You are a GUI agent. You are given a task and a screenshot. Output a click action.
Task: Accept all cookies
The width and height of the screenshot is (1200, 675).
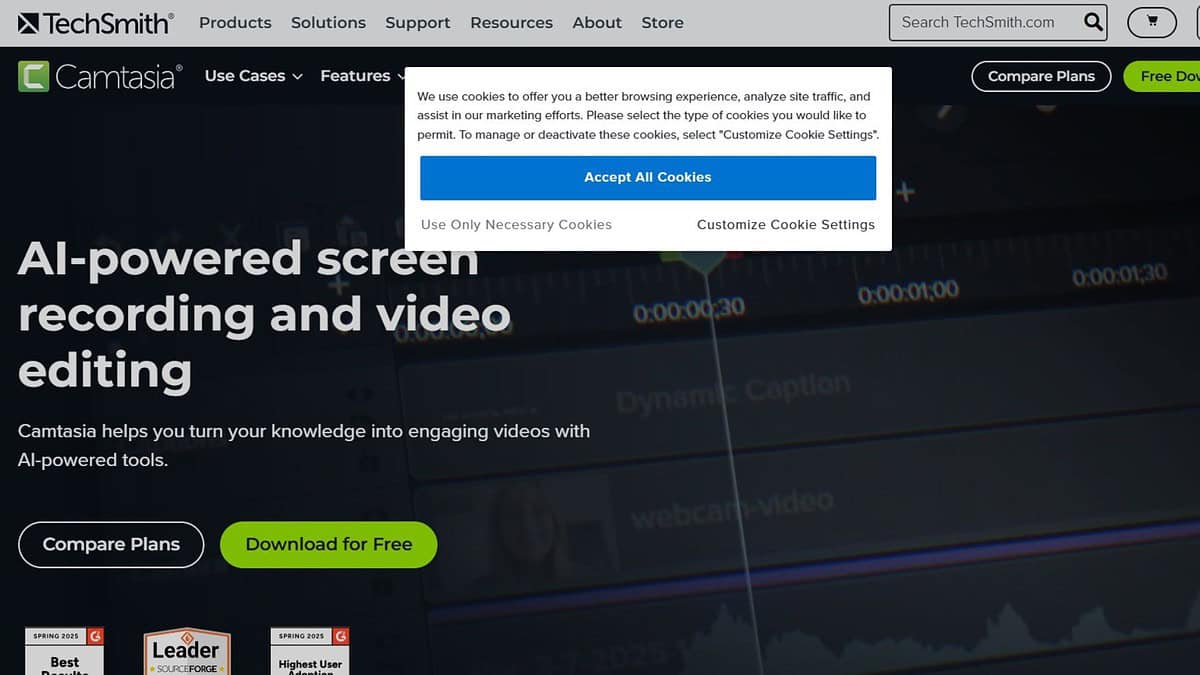coord(648,177)
